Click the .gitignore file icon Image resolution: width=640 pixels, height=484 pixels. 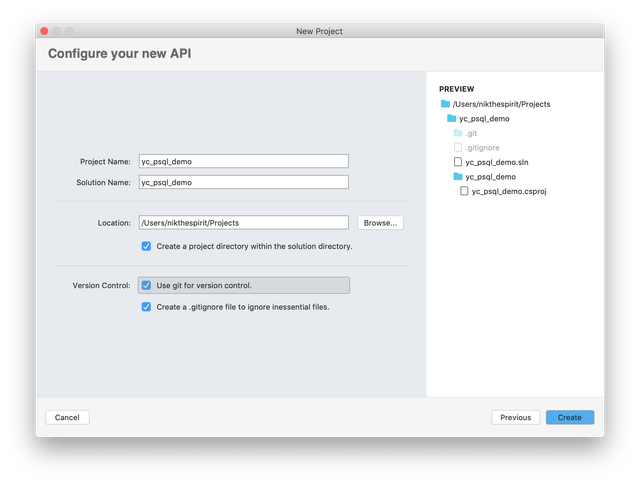tap(458, 147)
